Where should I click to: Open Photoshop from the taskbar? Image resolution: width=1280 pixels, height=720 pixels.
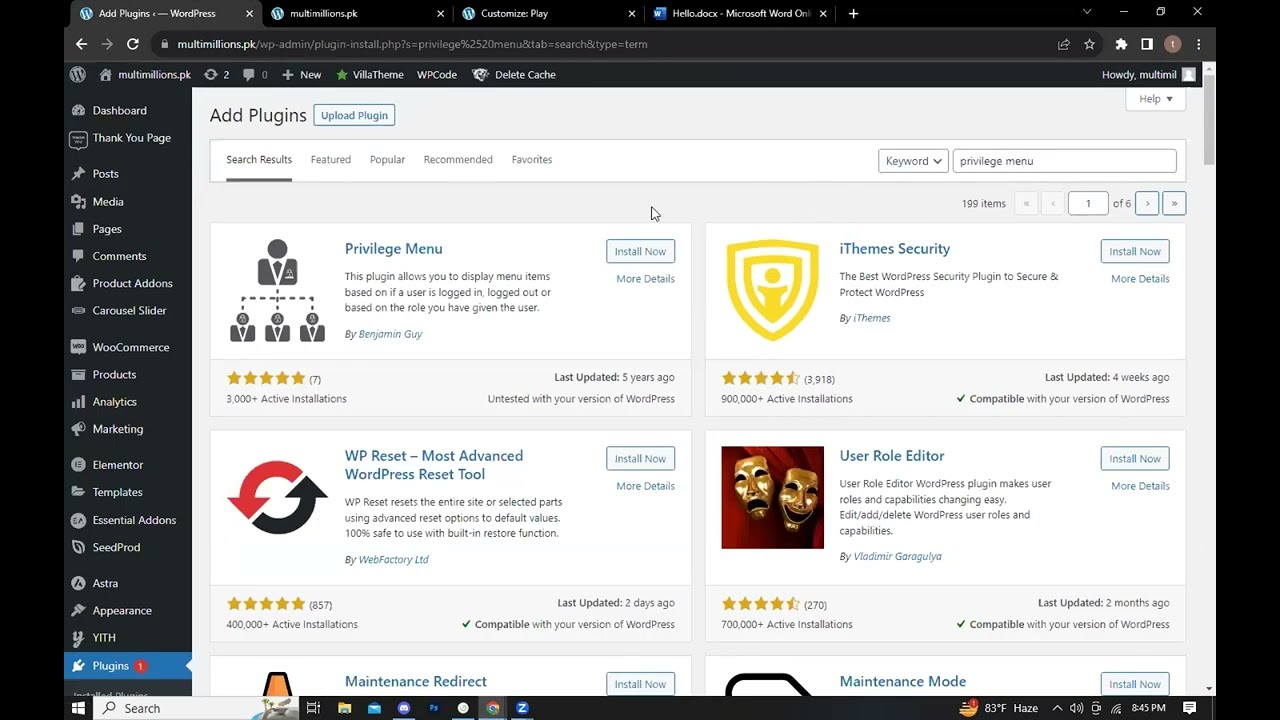433,708
